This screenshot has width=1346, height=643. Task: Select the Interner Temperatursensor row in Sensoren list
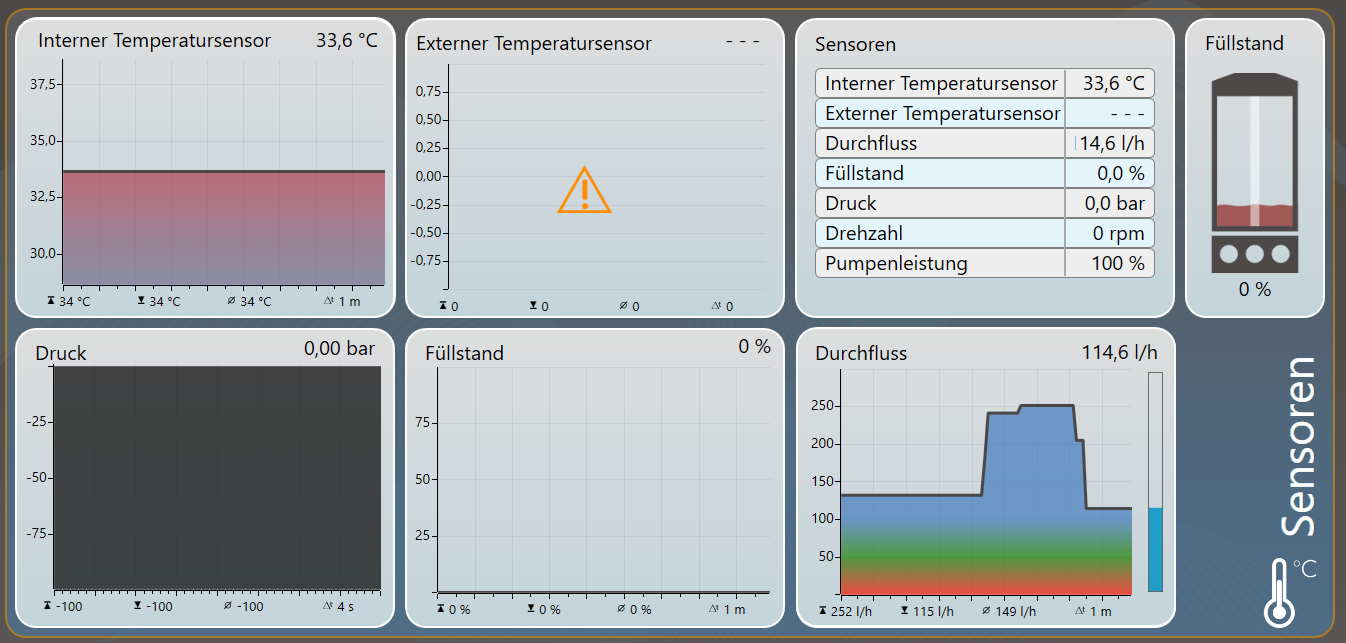985,84
